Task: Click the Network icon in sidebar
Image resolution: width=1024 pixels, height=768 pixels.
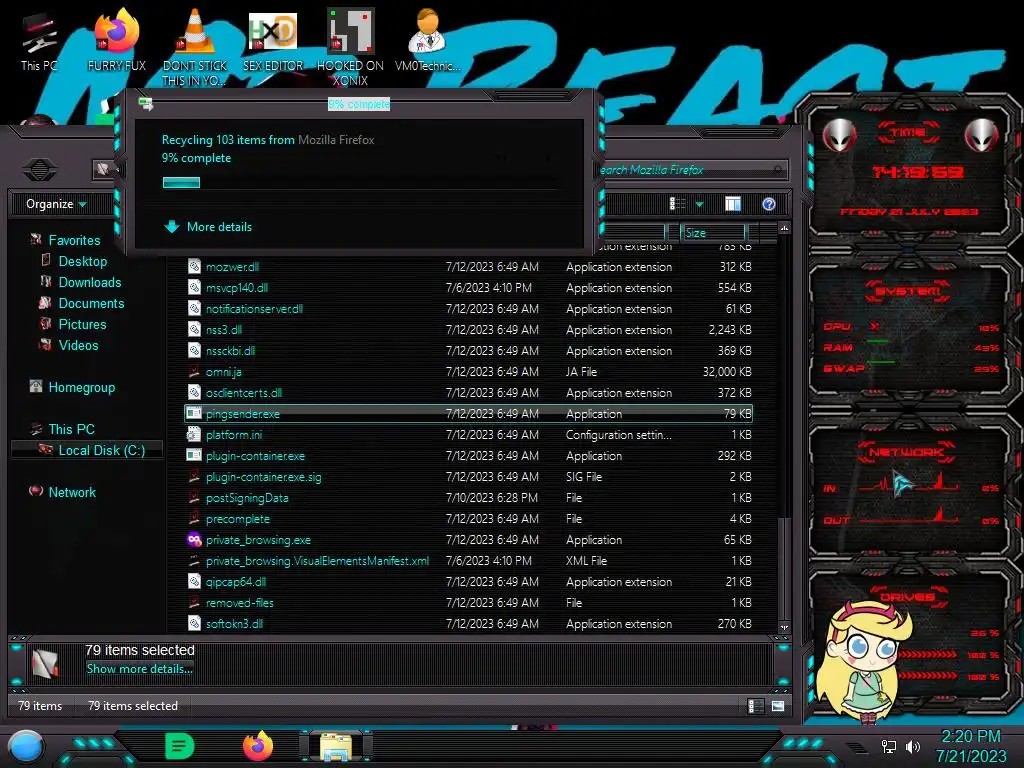Action: click(x=36, y=491)
